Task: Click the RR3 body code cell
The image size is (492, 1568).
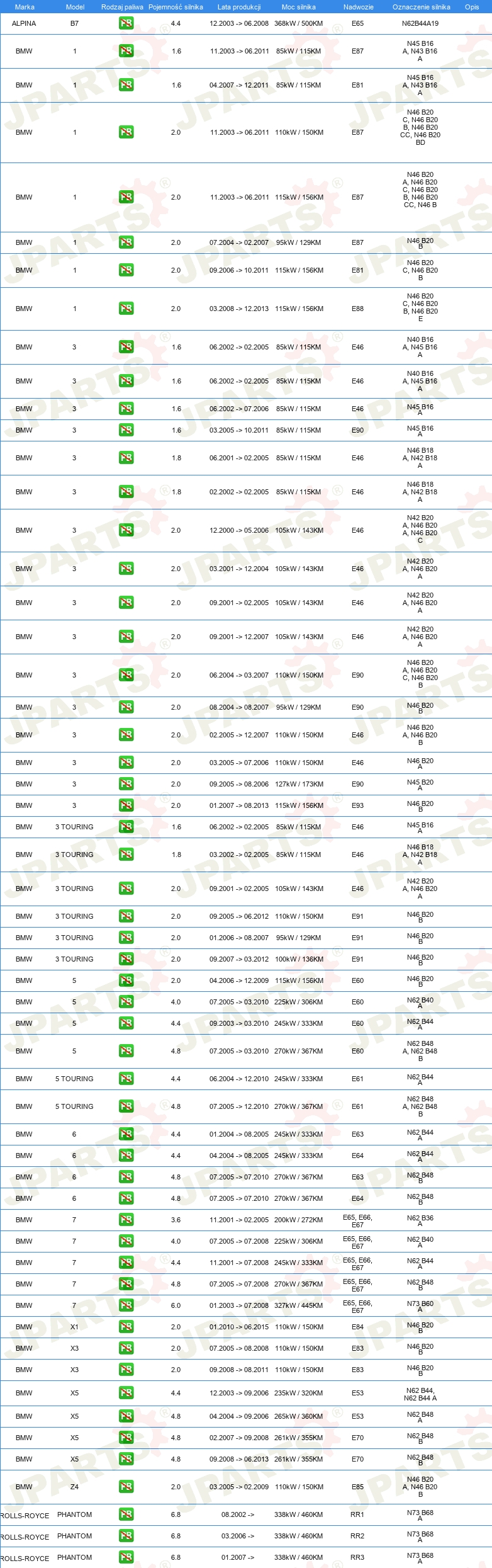Action: click(357, 1557)
